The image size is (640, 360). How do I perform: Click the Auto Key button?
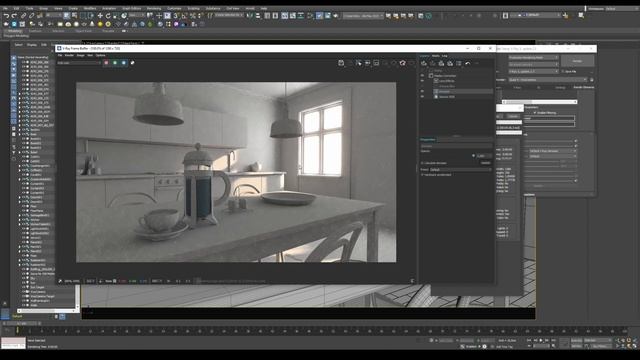pyautogui.click(x=577, y=340)
